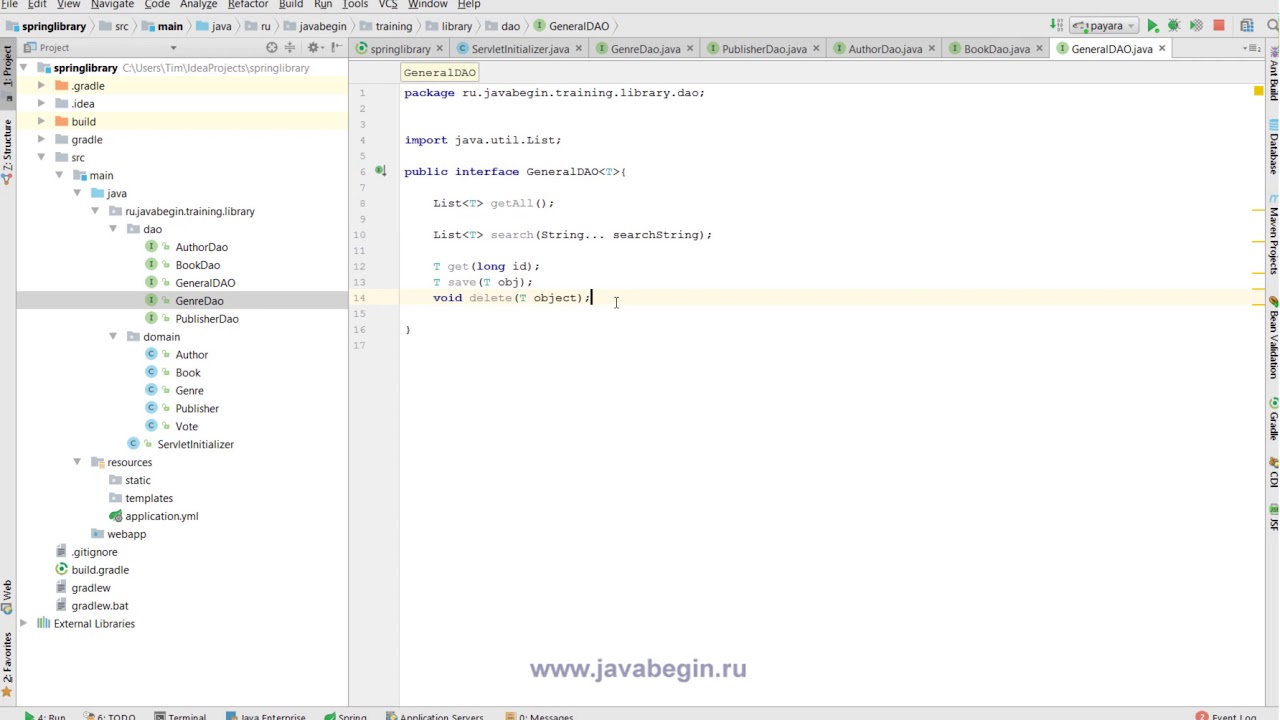
Task: Expand the build folder
Action: point(41,122)
